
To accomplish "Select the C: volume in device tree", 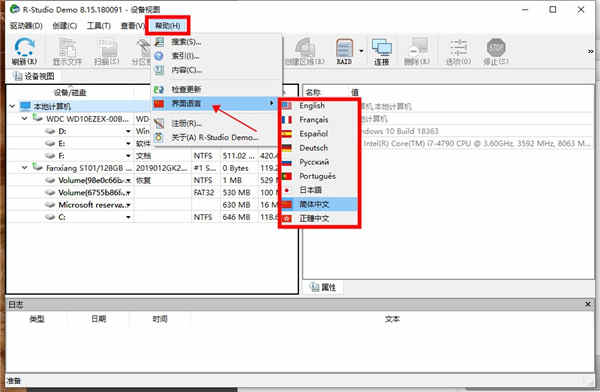I will click(x=62, y=217).
